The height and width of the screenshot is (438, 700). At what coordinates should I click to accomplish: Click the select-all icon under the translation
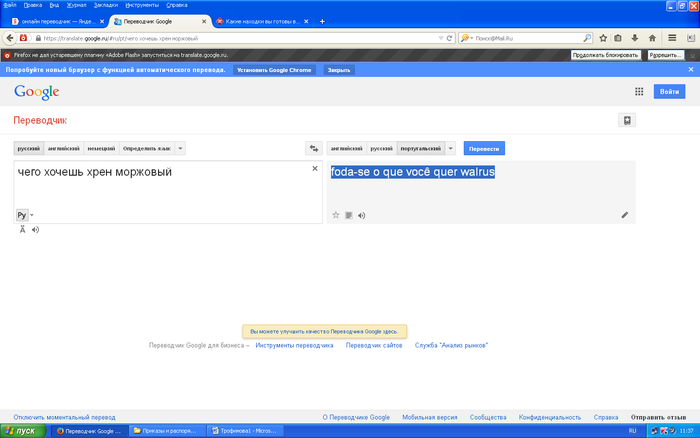(x=349, y=215)
